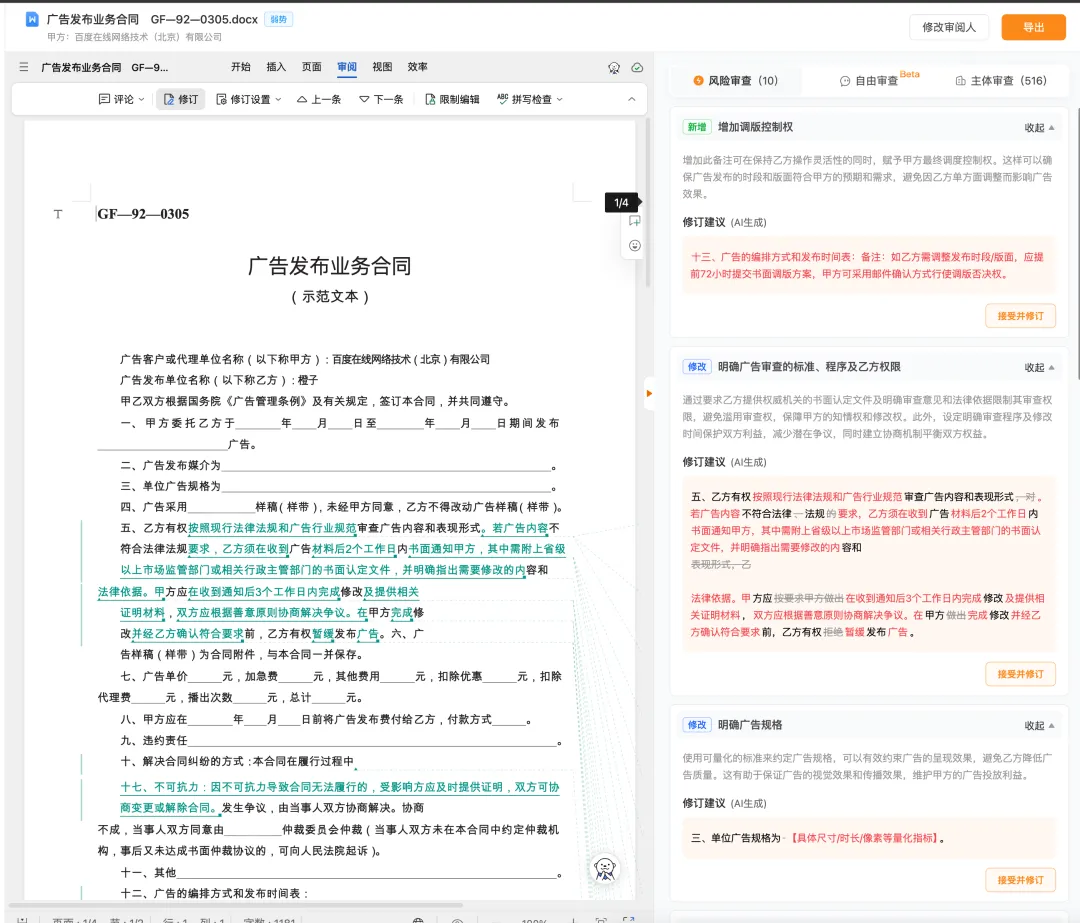Click the orange 导出 export button
1080x923 pixels.
pos(1033,27)
